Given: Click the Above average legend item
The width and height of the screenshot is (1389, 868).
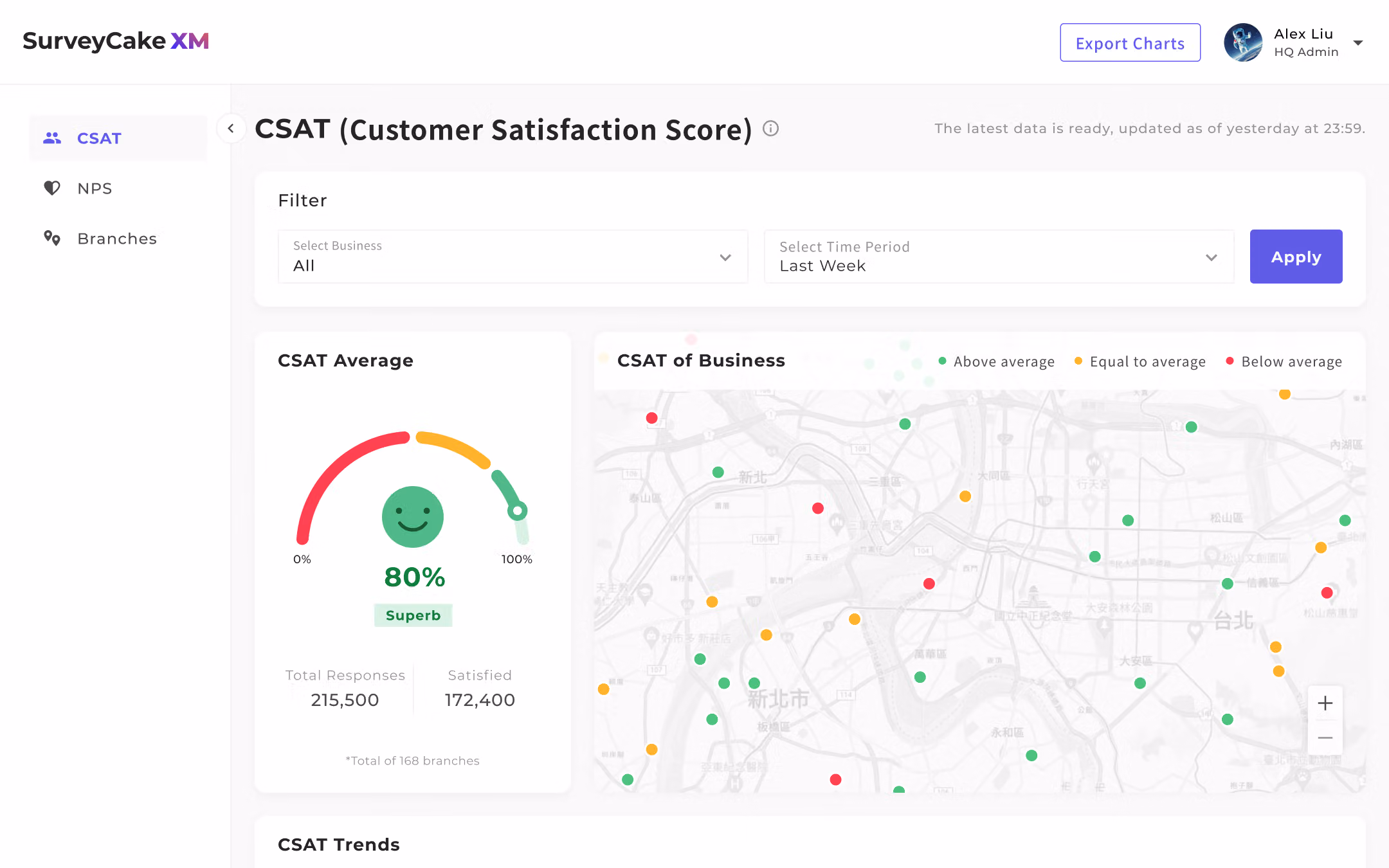Looking at the screenshot, I should click(x=997, y=361).
